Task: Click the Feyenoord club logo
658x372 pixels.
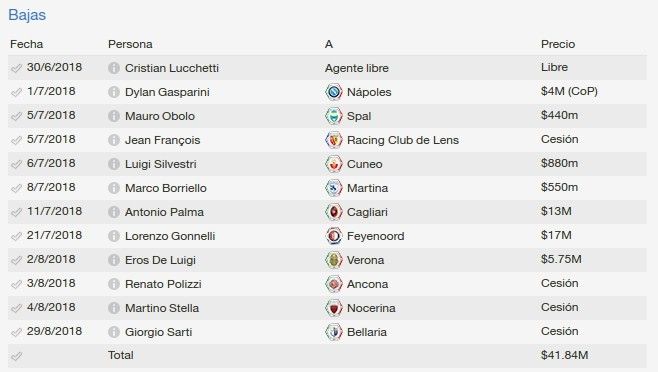Action: point(334,236)
